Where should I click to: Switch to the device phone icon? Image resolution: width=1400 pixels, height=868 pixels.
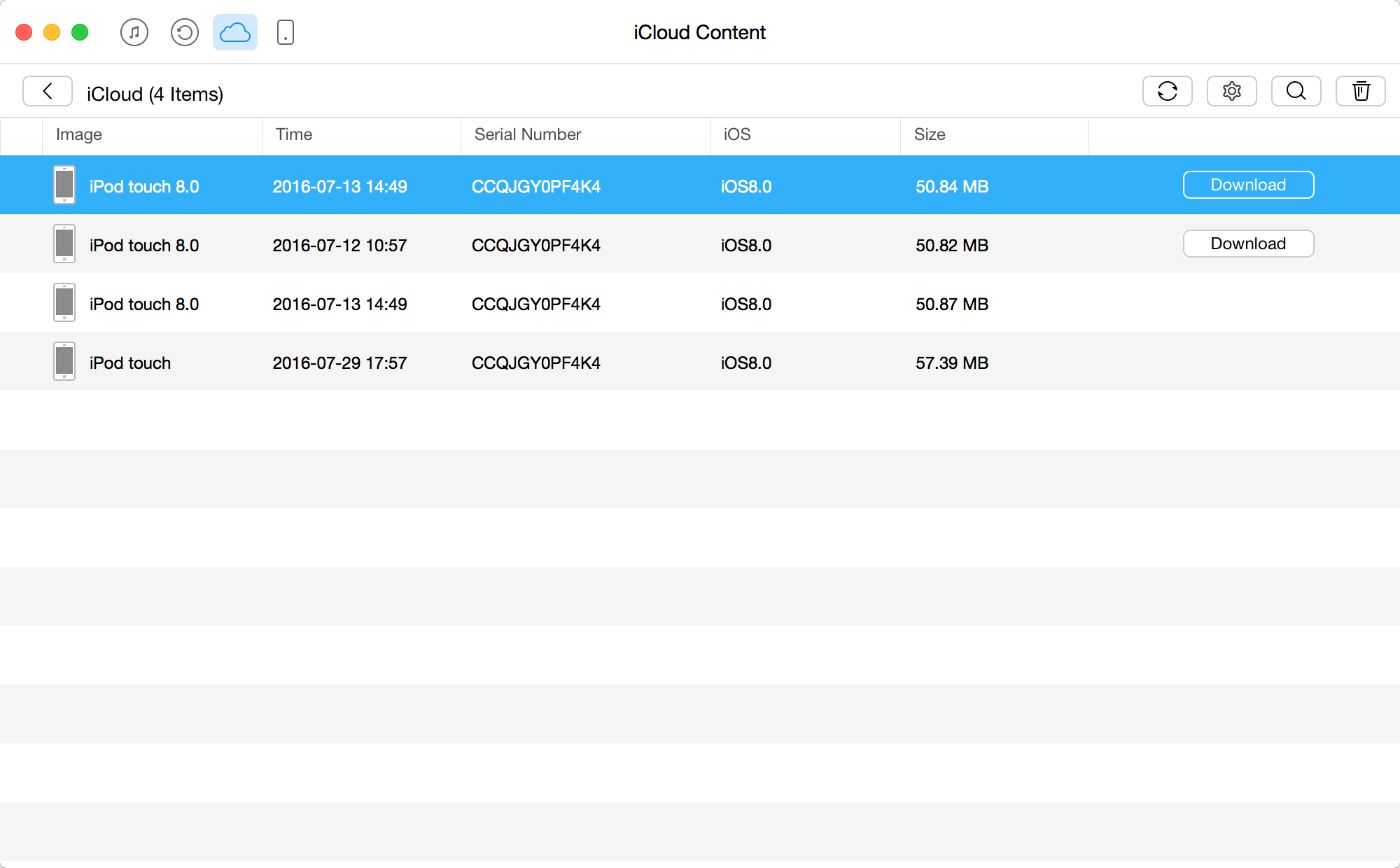pyautogui.click(x=286, y=32)
